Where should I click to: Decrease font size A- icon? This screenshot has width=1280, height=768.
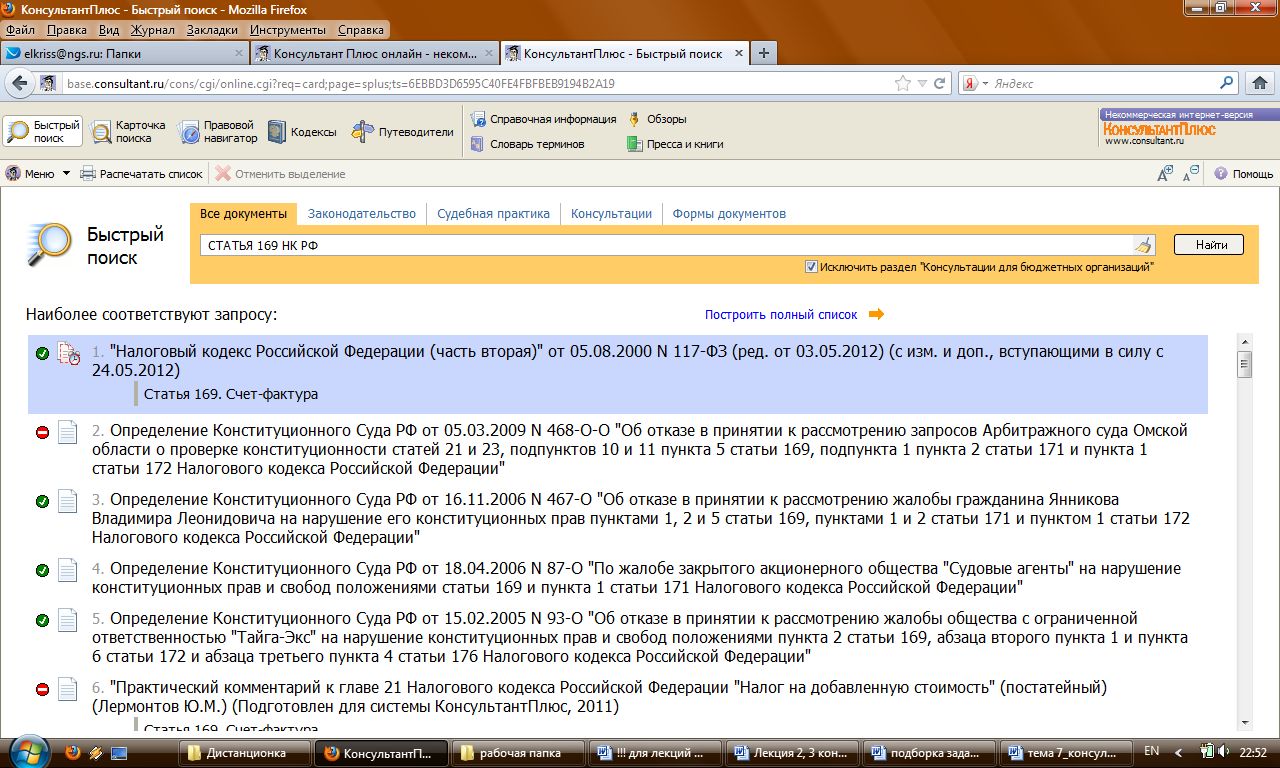tap(1190, 174)
